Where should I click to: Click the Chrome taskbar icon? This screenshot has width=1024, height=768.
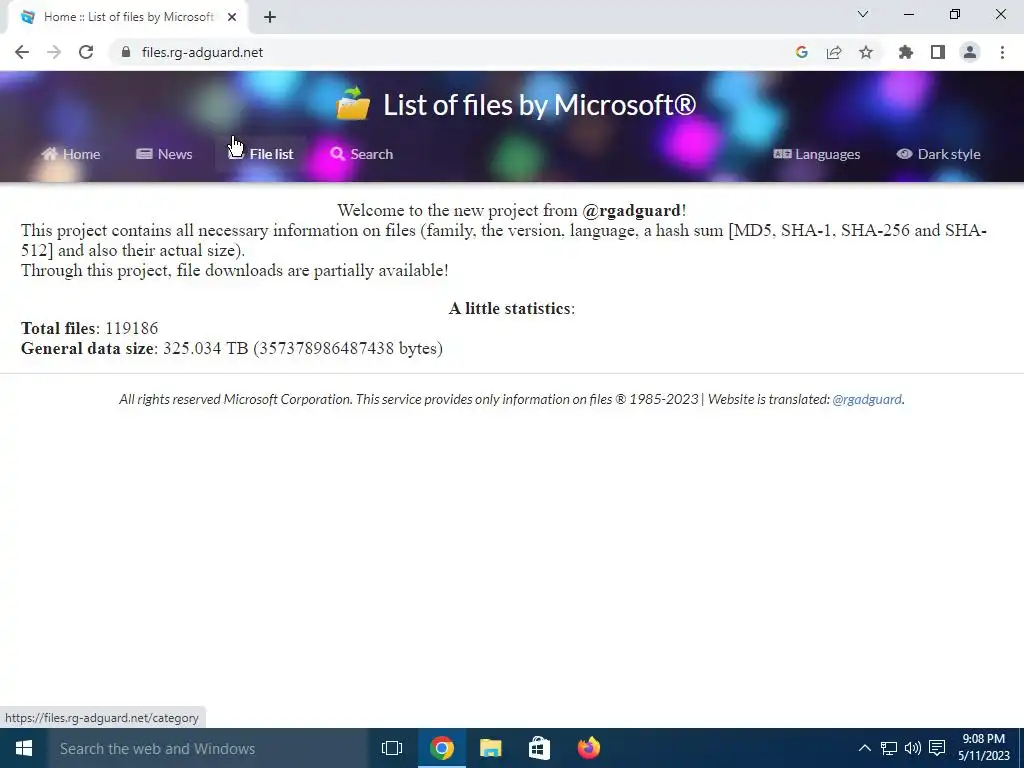(441, 748)
